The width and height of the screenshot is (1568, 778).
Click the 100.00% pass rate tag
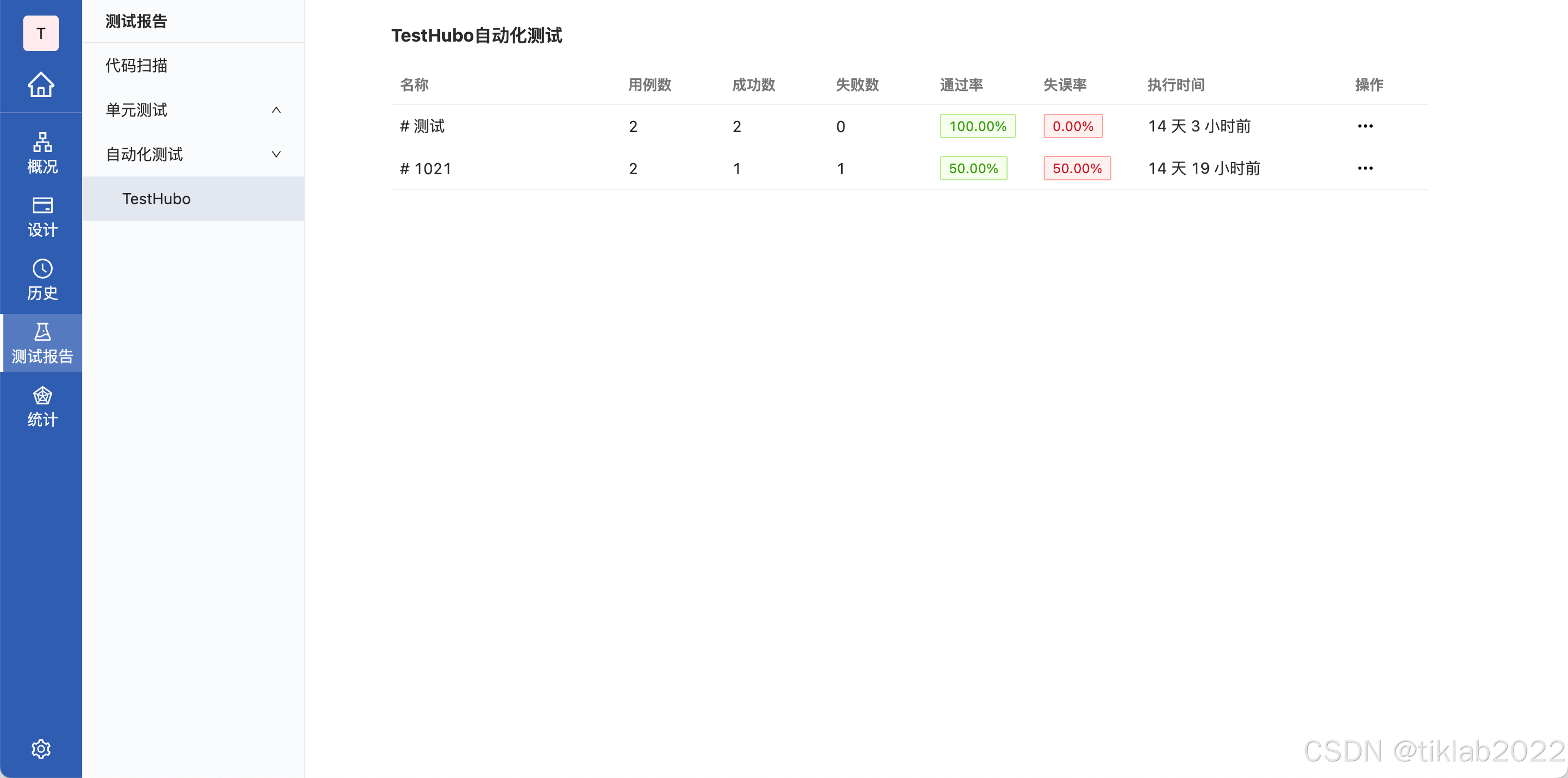(x=978, y=126)
